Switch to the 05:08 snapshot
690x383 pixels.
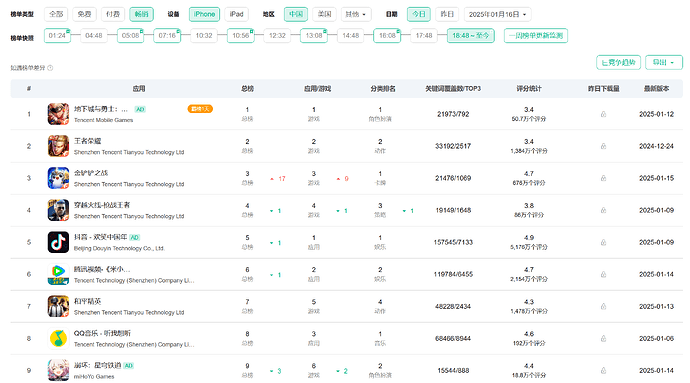(130, 36)
